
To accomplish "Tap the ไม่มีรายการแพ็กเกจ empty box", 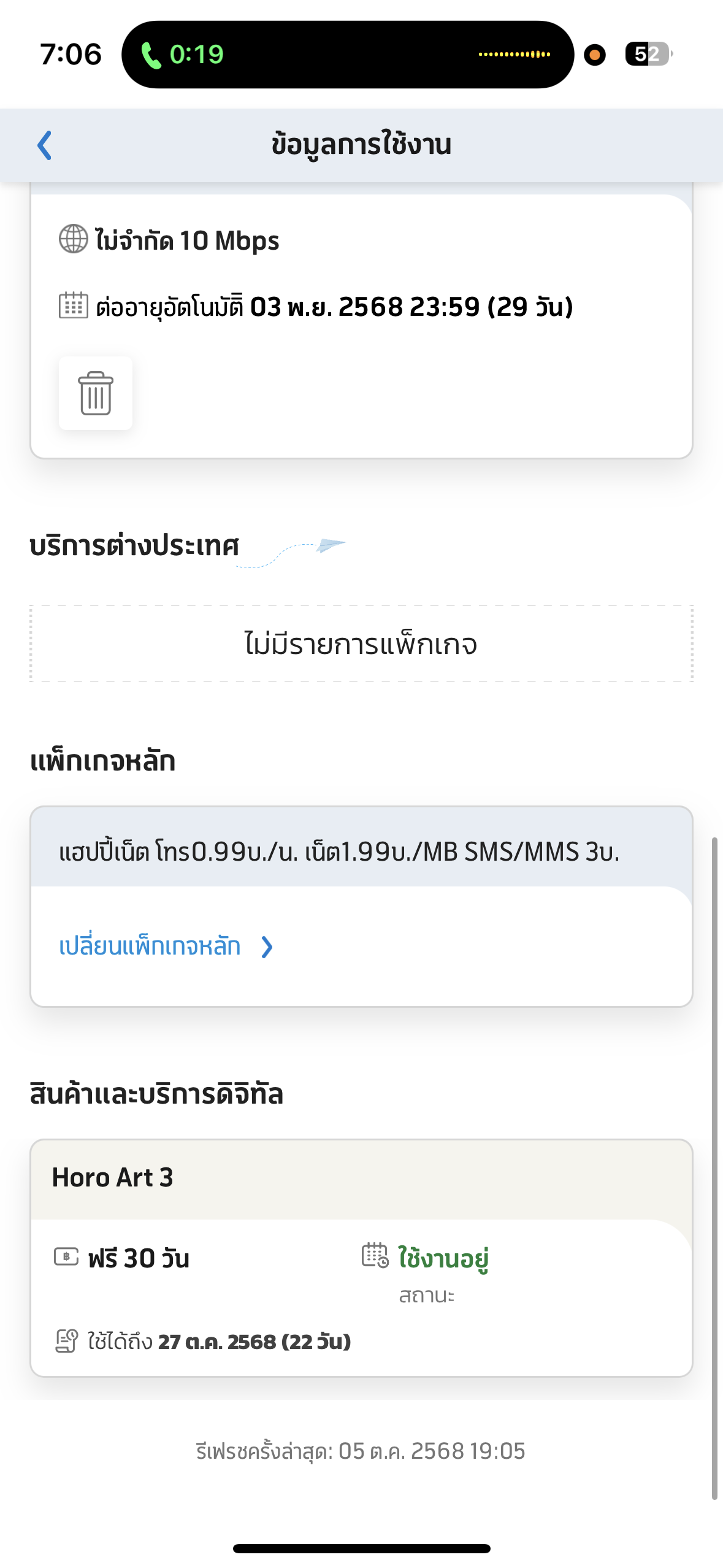I will pyautogui.click(x=361, y=644).
